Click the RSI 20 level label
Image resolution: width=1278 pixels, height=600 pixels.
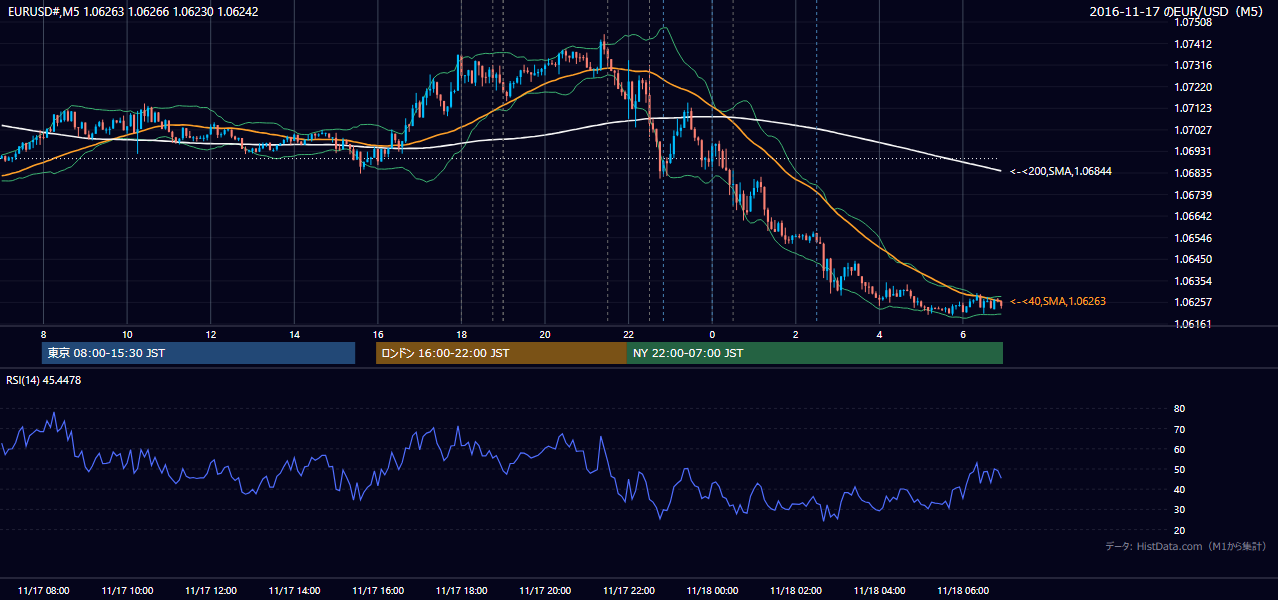pyautogui.click(x=1179, y=530)
